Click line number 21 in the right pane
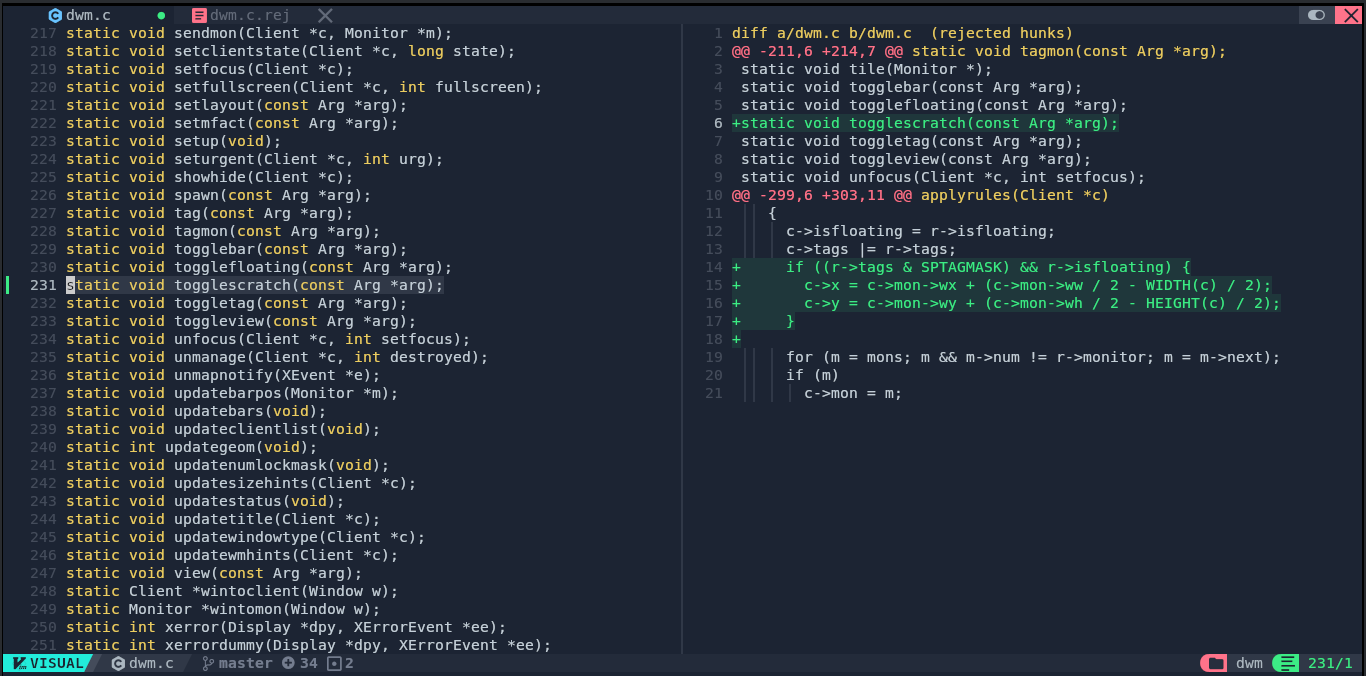This screenshot has width=1366, height=676. point(713,393)
